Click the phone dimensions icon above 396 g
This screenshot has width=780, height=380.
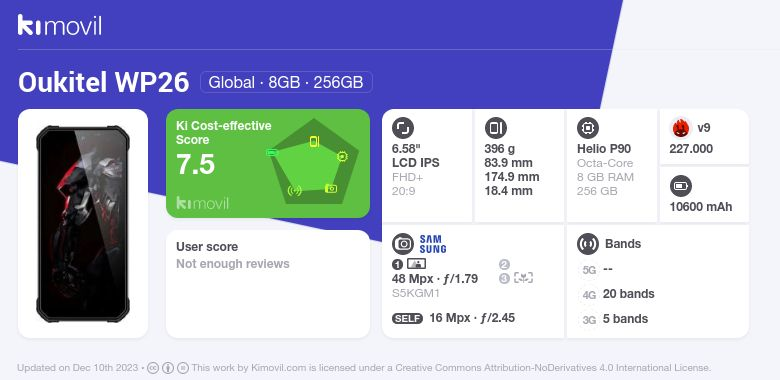(x=495, y=128)
